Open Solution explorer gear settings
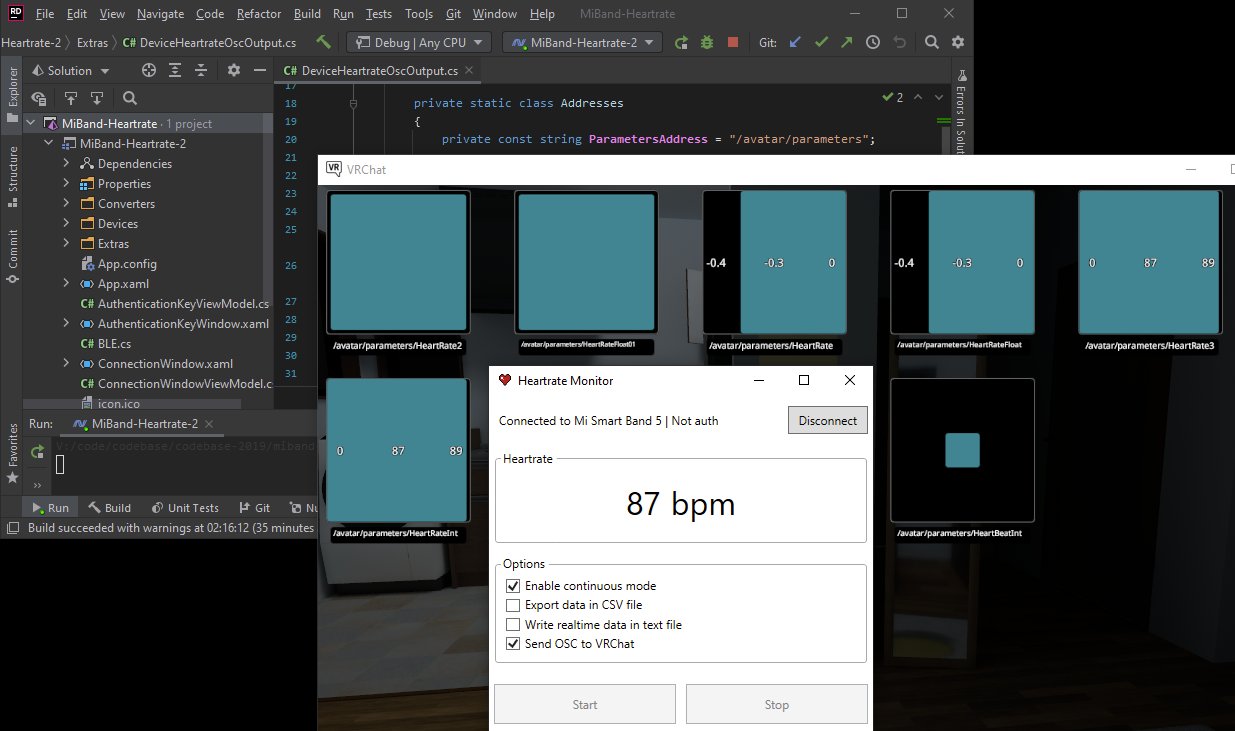 234,70
